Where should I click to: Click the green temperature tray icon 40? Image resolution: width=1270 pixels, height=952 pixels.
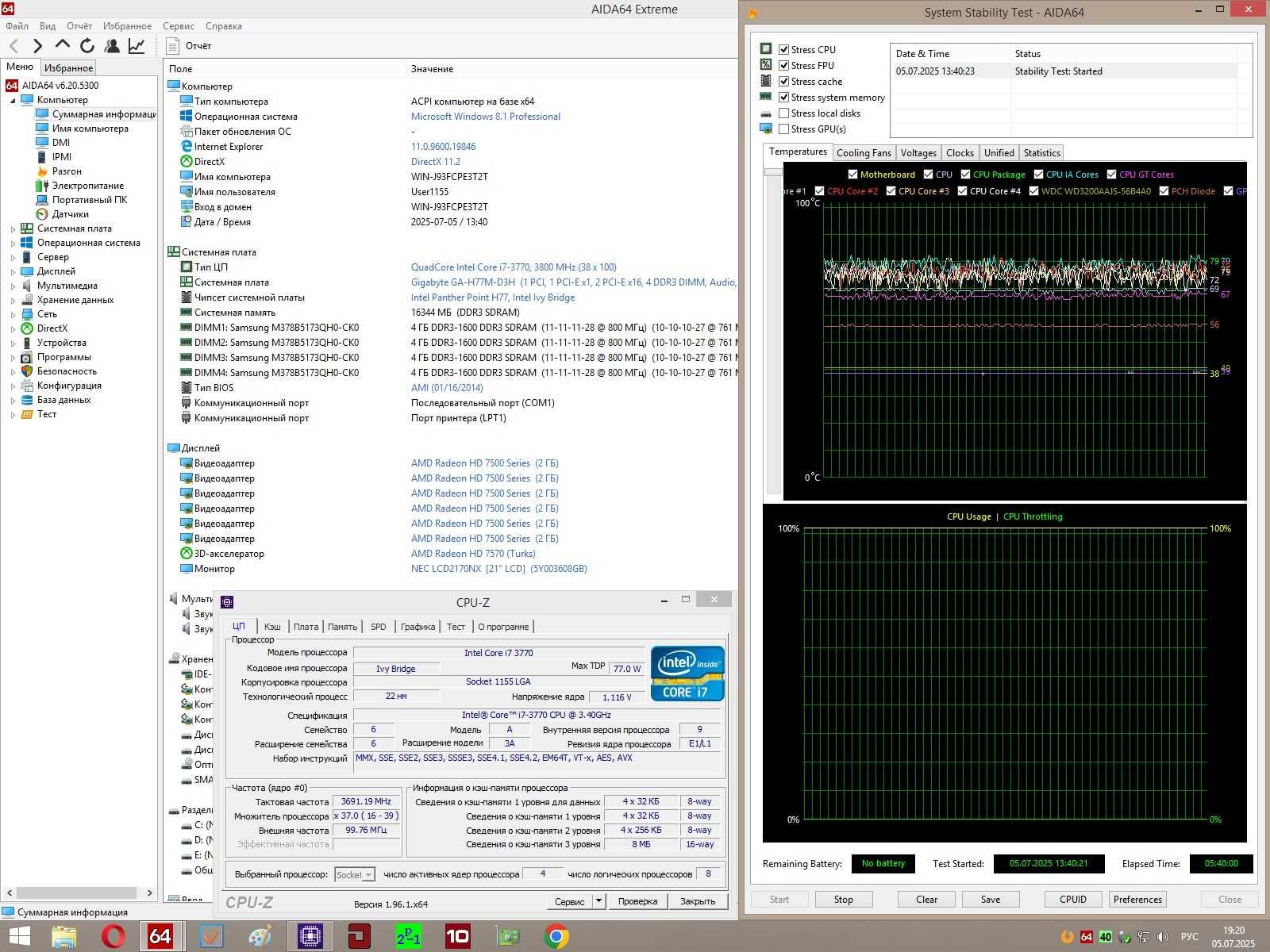1105,937
